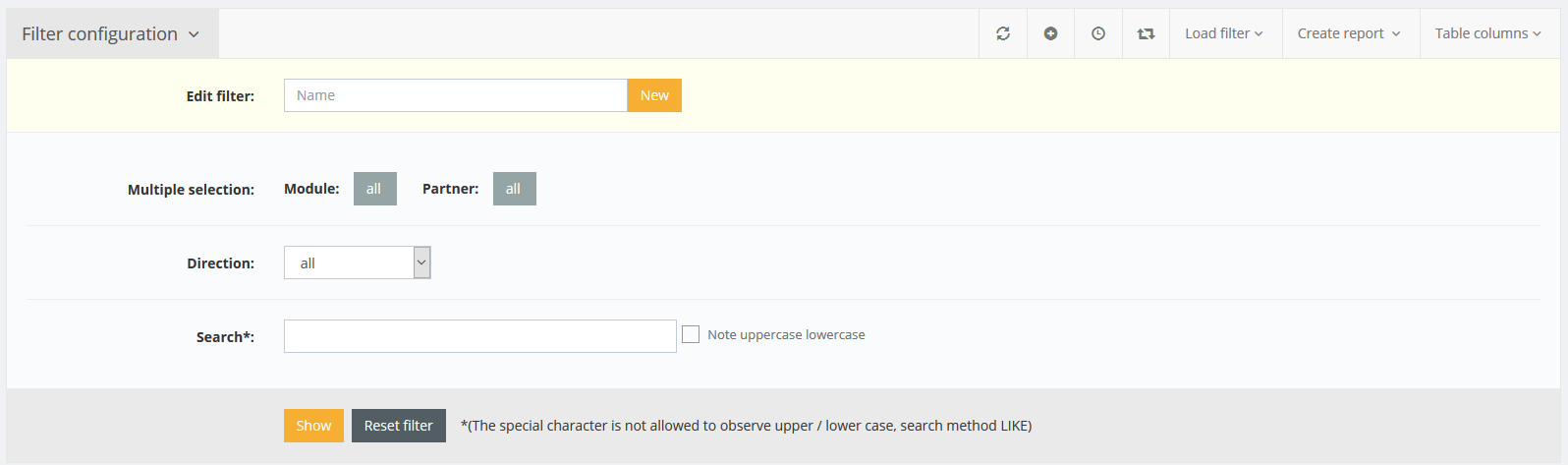The height and width of the screenshot is (465, 1568).
Task: Click the plus circle add icon
Action: pyautogui.click(x=1050, y=33)
